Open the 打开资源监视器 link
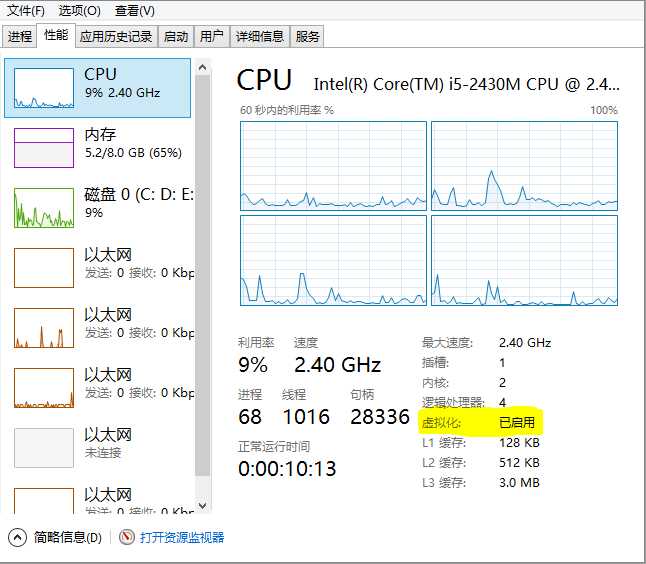Viewport: 646px width, 564px height. tap(182, 537)
